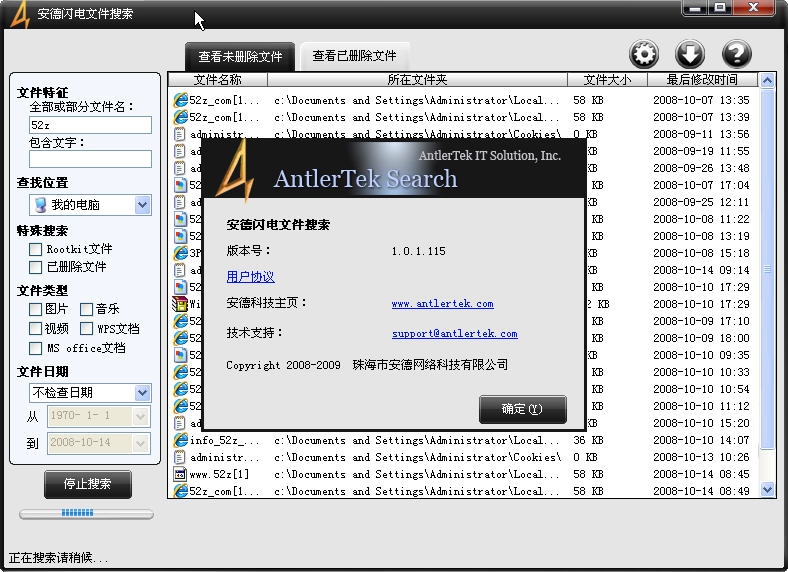
Task: Open the help question mark icon
Action: click(x=736, y=54)
